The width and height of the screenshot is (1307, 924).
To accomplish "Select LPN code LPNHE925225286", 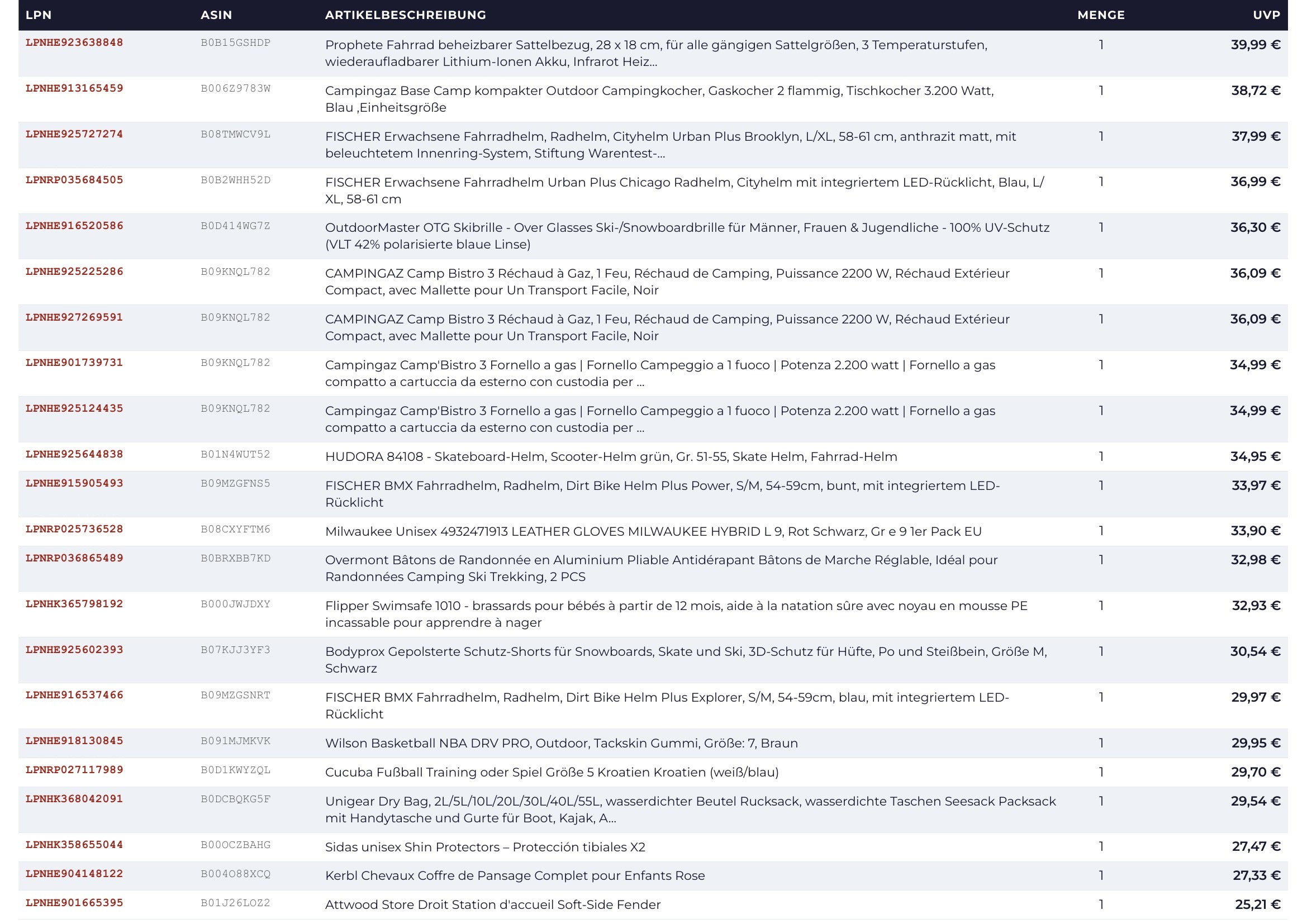I will tap(74, 272).
